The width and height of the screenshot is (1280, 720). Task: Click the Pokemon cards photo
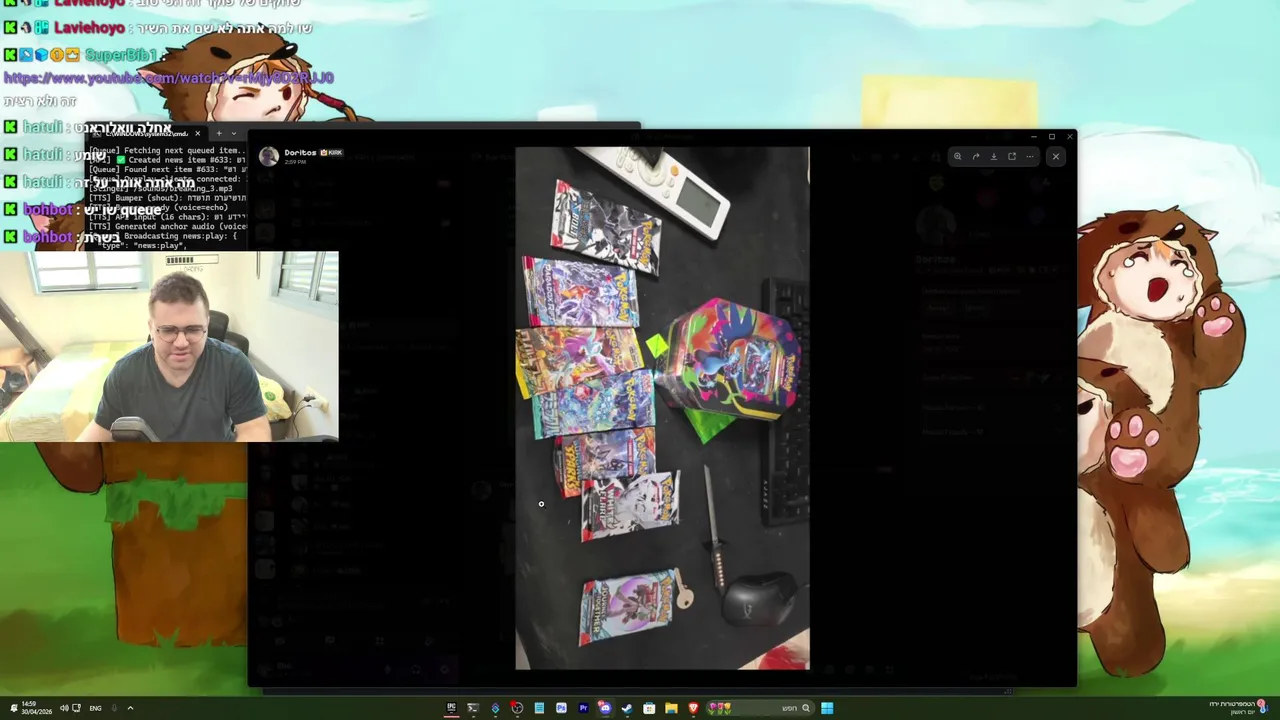pyautogui.click(x=662, y=408)
